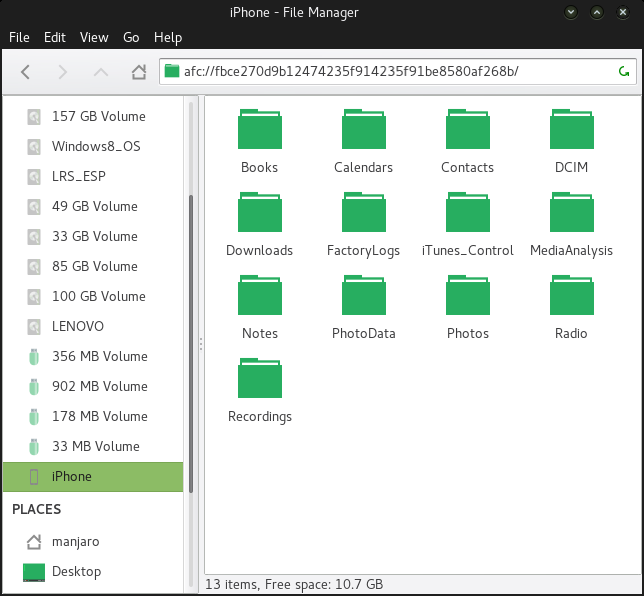Open the File menu
644x596 pixels.
19,37
